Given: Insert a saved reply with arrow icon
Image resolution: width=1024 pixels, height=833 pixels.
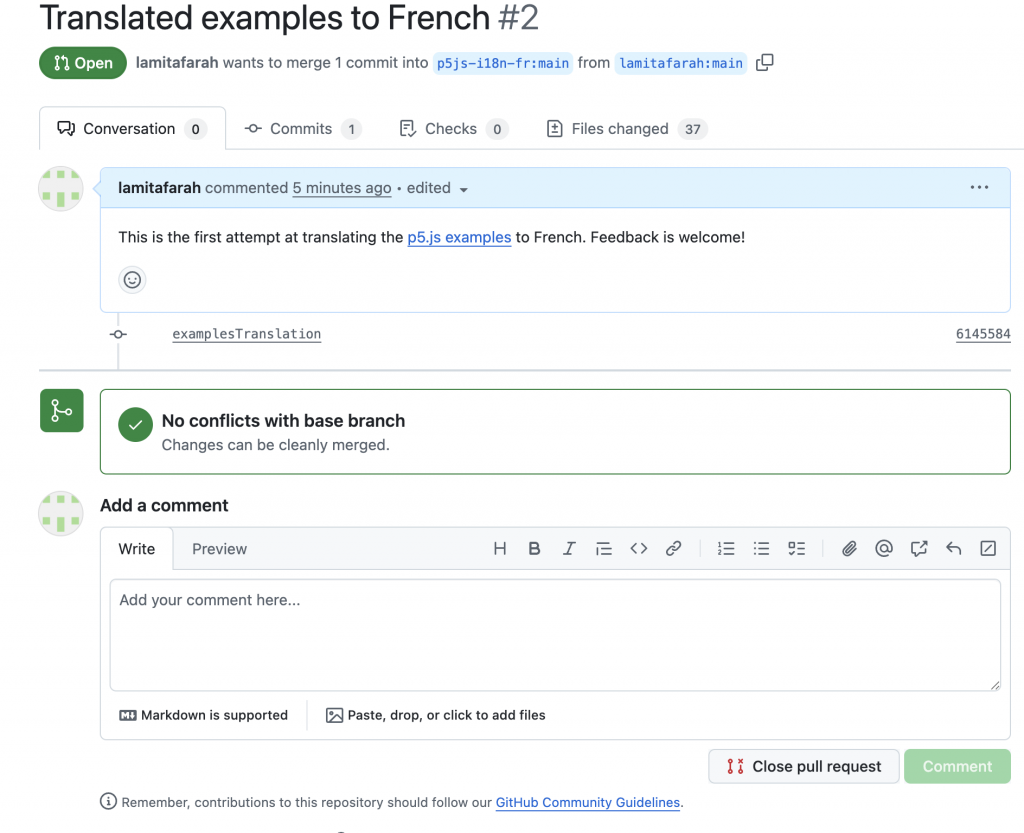Looking at the screenshot, I should [953, 548].
